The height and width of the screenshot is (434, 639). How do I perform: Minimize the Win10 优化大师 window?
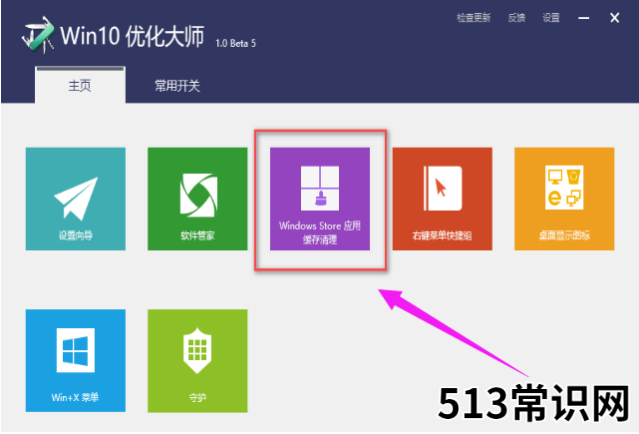tap(584, 18)
